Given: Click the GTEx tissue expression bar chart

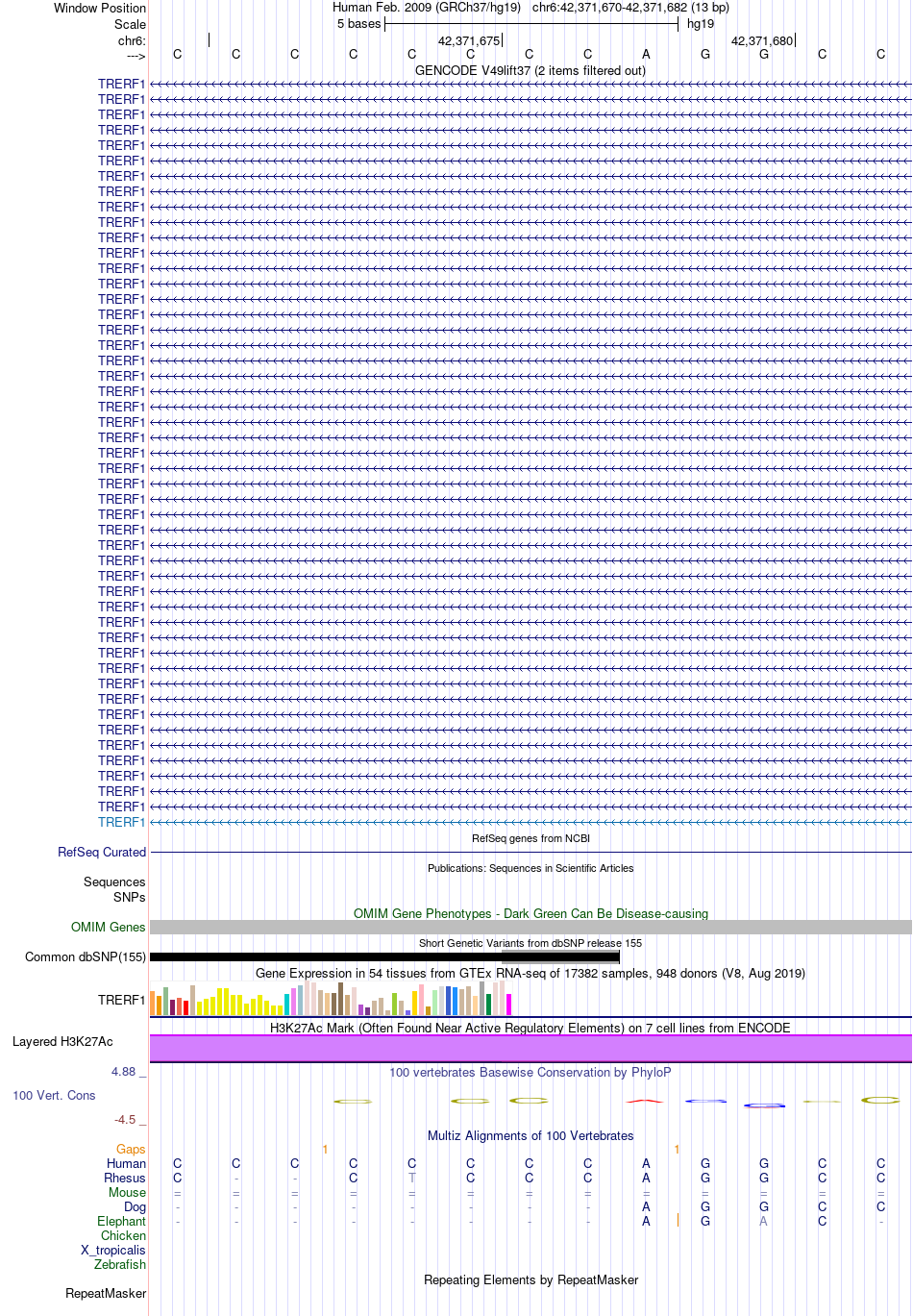Looking at the screenshot, I should point(331,999).
